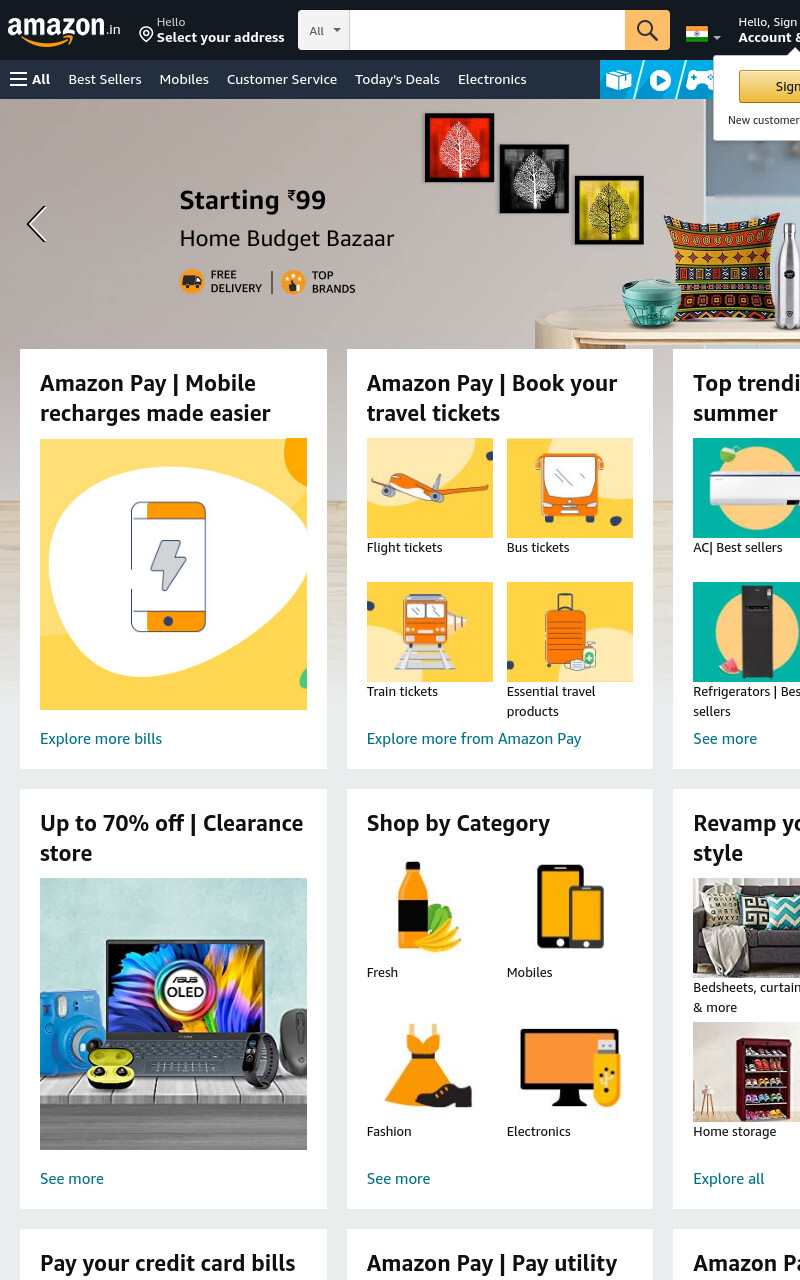Click the Bus tickets icon
Image resolution: width=800 pixels, height=1280 pixels.
(x=570, y=488)
